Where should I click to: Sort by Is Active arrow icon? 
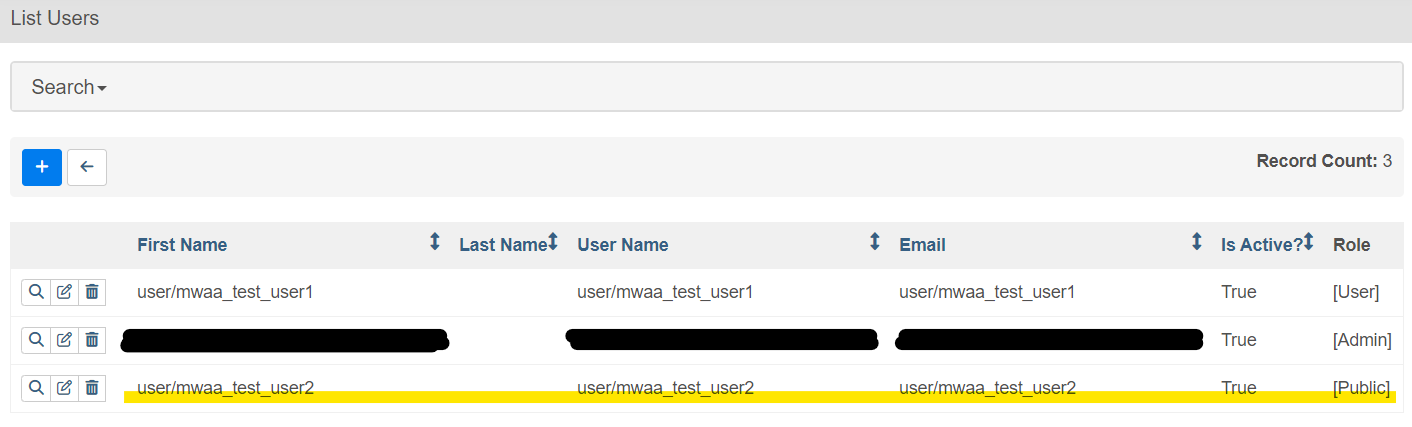coord(1308,242)
